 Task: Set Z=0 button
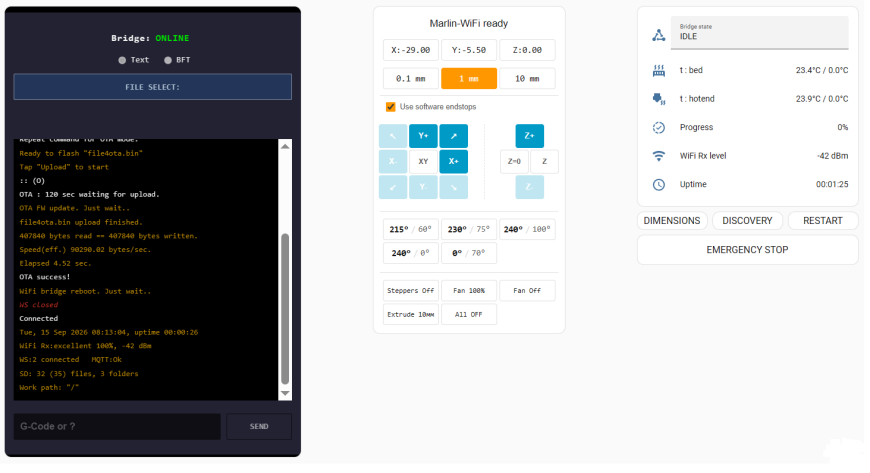pos(514,162)
